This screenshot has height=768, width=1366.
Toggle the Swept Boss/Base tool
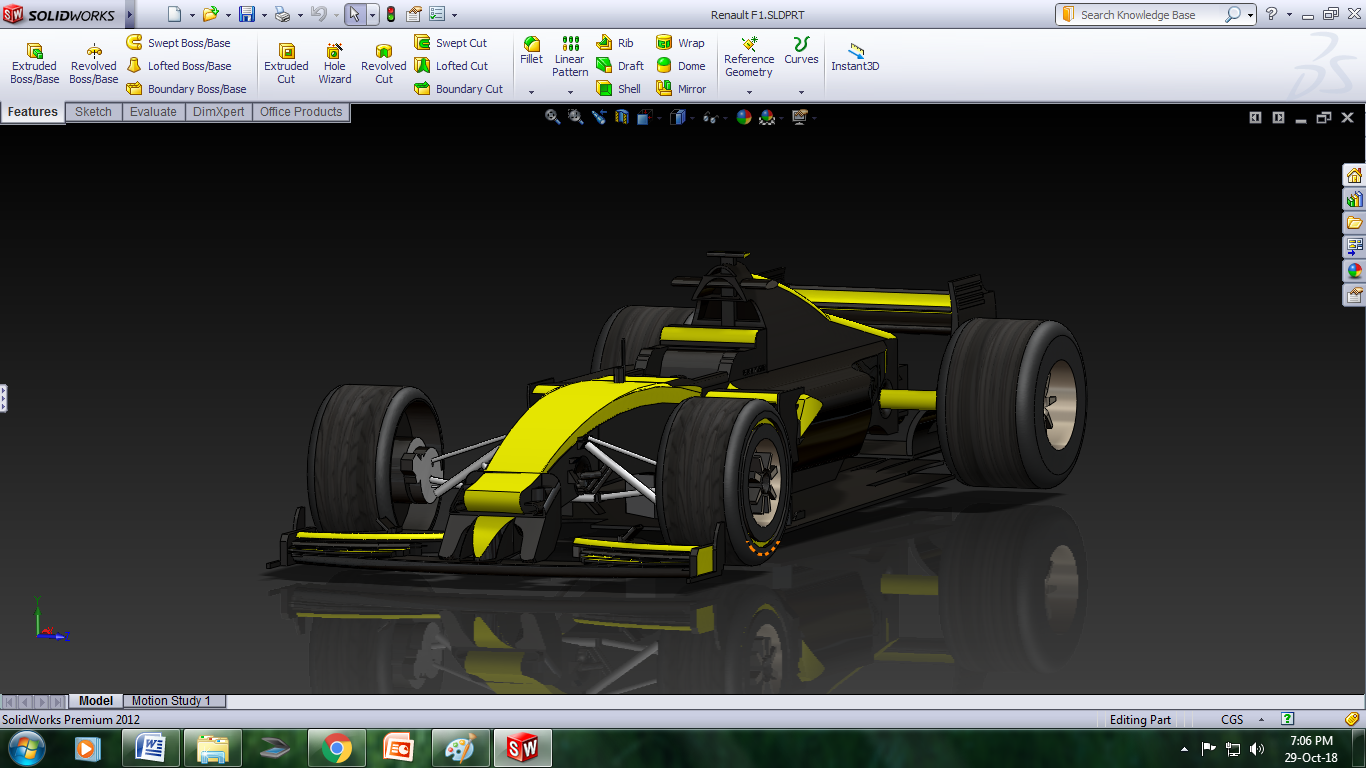[179, 43]
